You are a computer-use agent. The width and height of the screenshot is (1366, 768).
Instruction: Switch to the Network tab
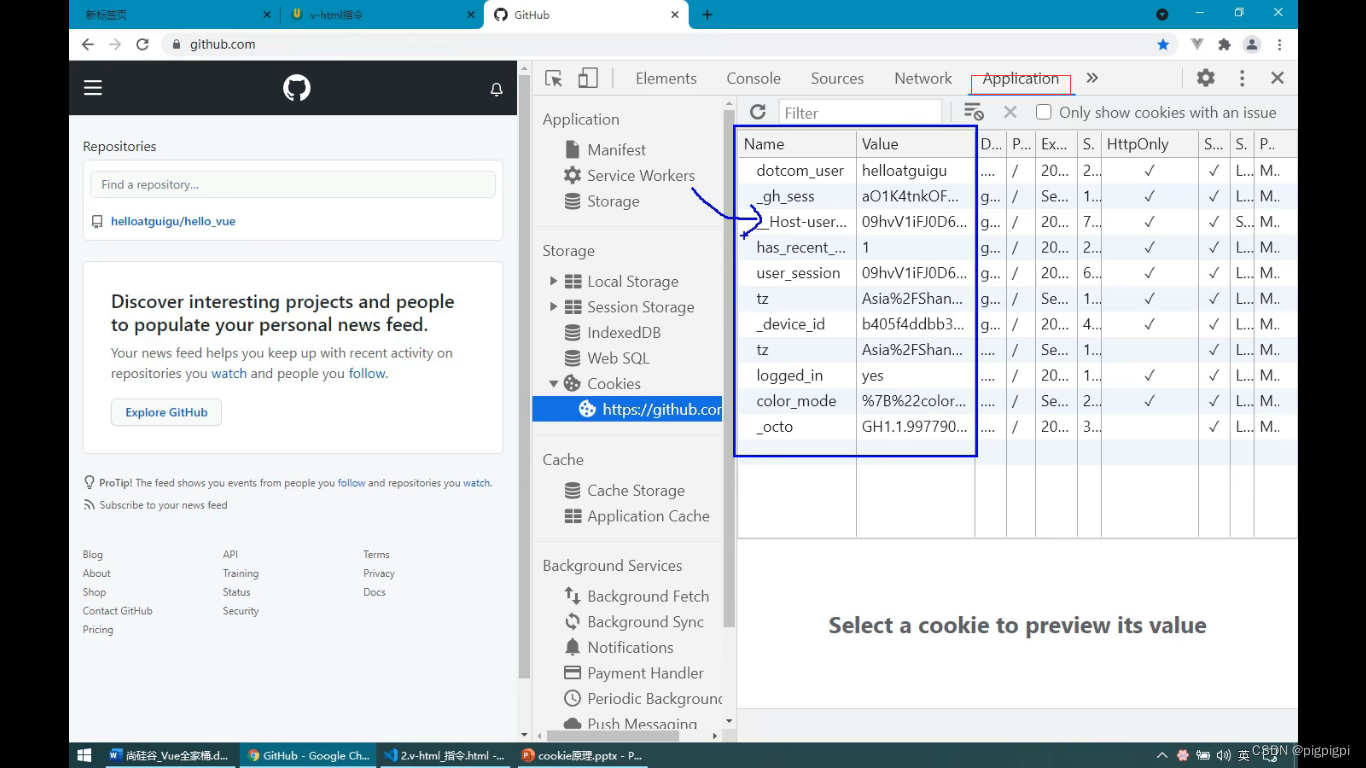(923, 78)
